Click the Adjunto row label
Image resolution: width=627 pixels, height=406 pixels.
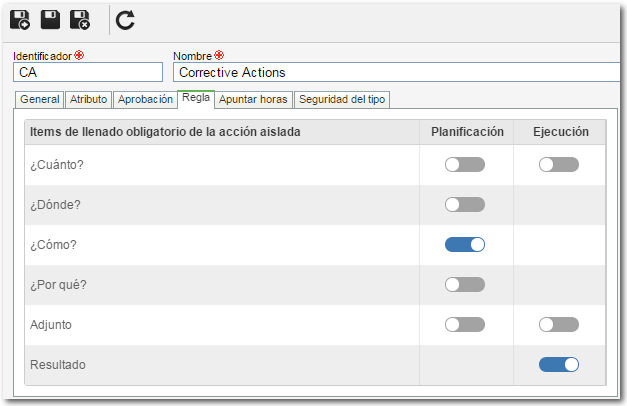coord(51,325)
